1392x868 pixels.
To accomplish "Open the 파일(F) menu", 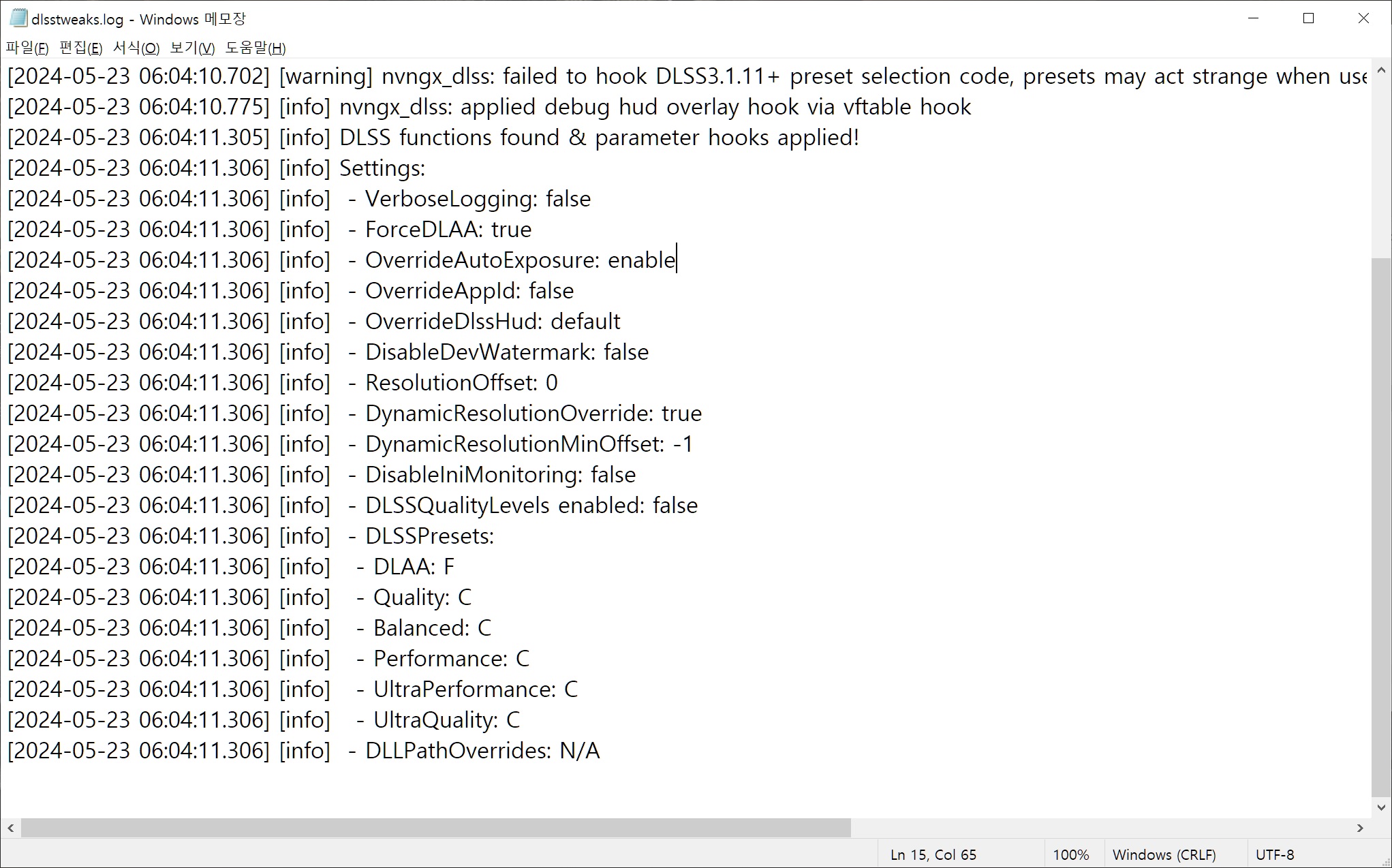I will click(x=27, y=48).
